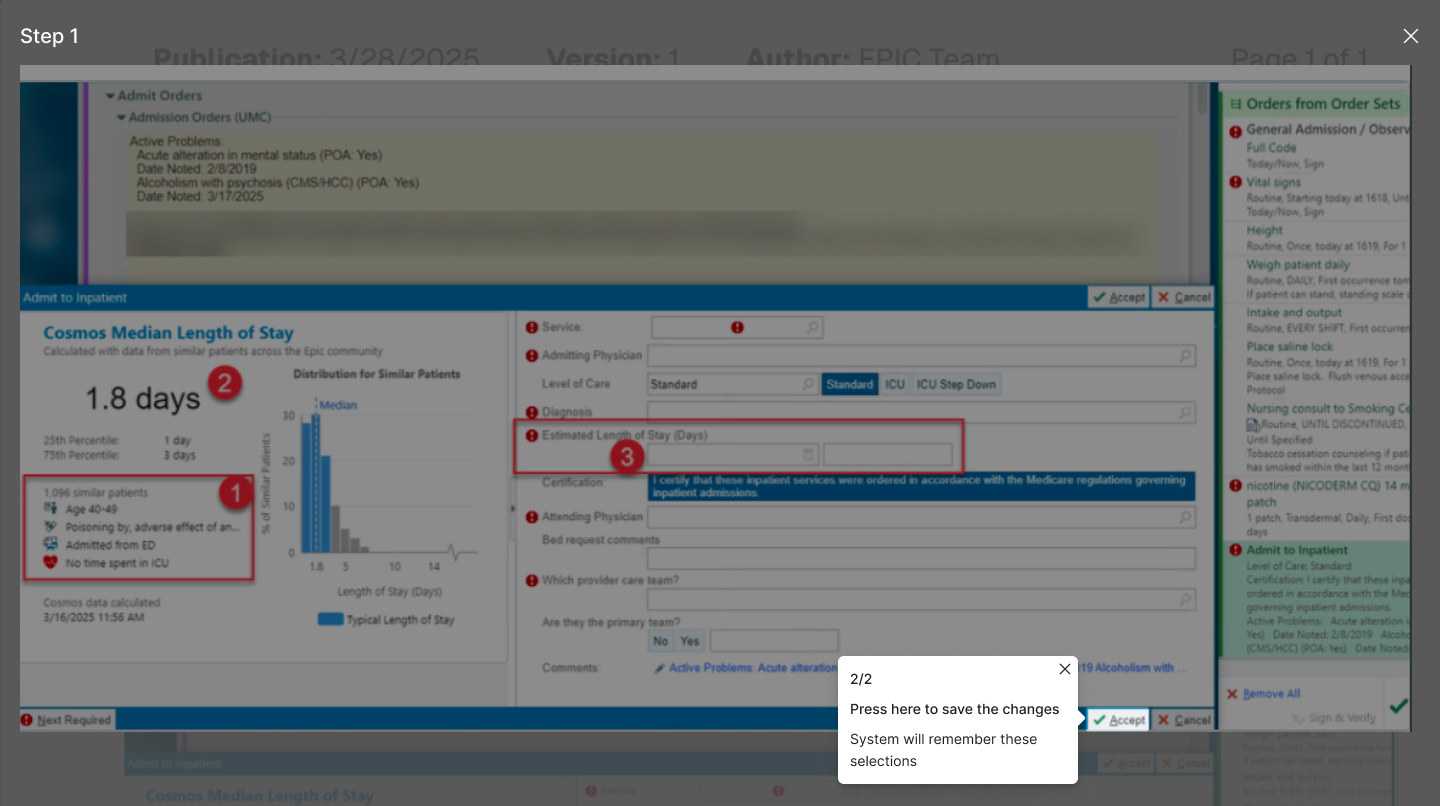Click the Service field search magnifier icon
Viewport: 1440px width, 806px height.
coord(812,327)
